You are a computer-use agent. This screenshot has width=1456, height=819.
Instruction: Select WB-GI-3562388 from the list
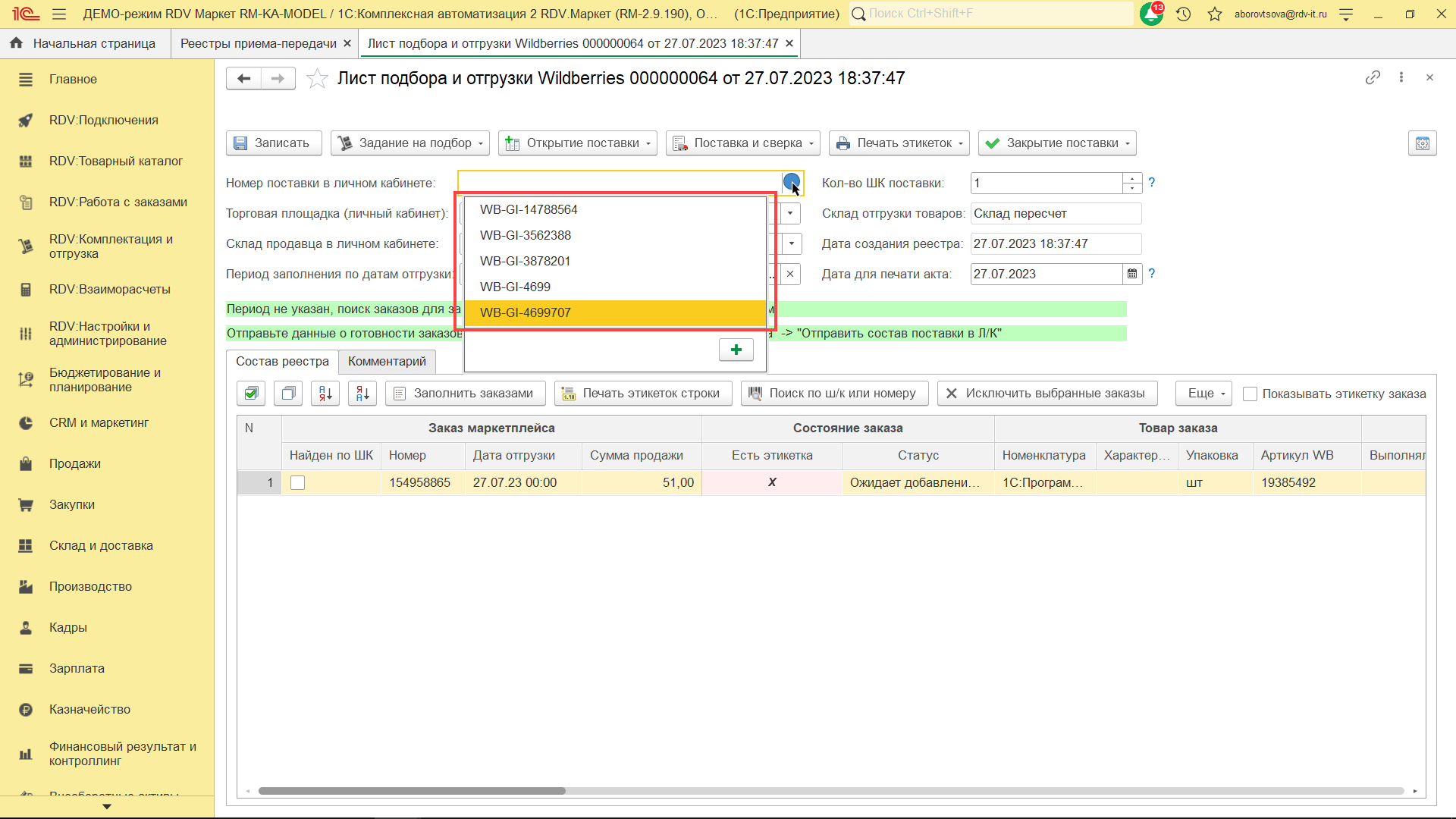pyautogui.click(x=526, y=235)
